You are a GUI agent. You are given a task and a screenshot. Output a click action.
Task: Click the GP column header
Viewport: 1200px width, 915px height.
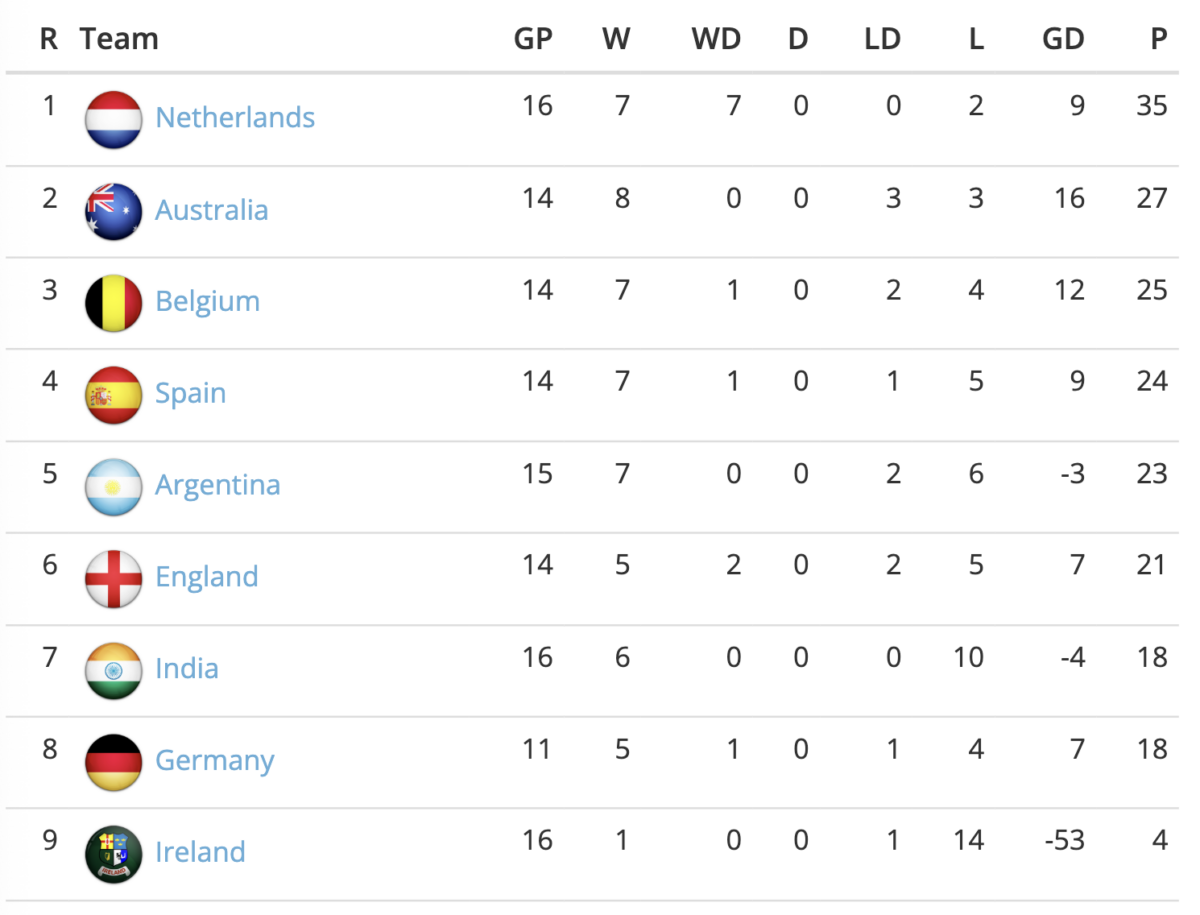(535, 39)
